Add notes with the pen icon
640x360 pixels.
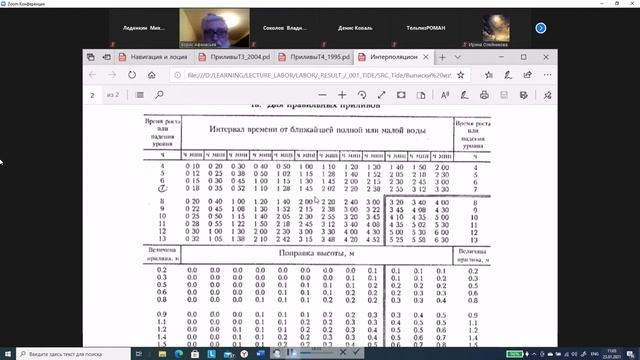point(508,75)
